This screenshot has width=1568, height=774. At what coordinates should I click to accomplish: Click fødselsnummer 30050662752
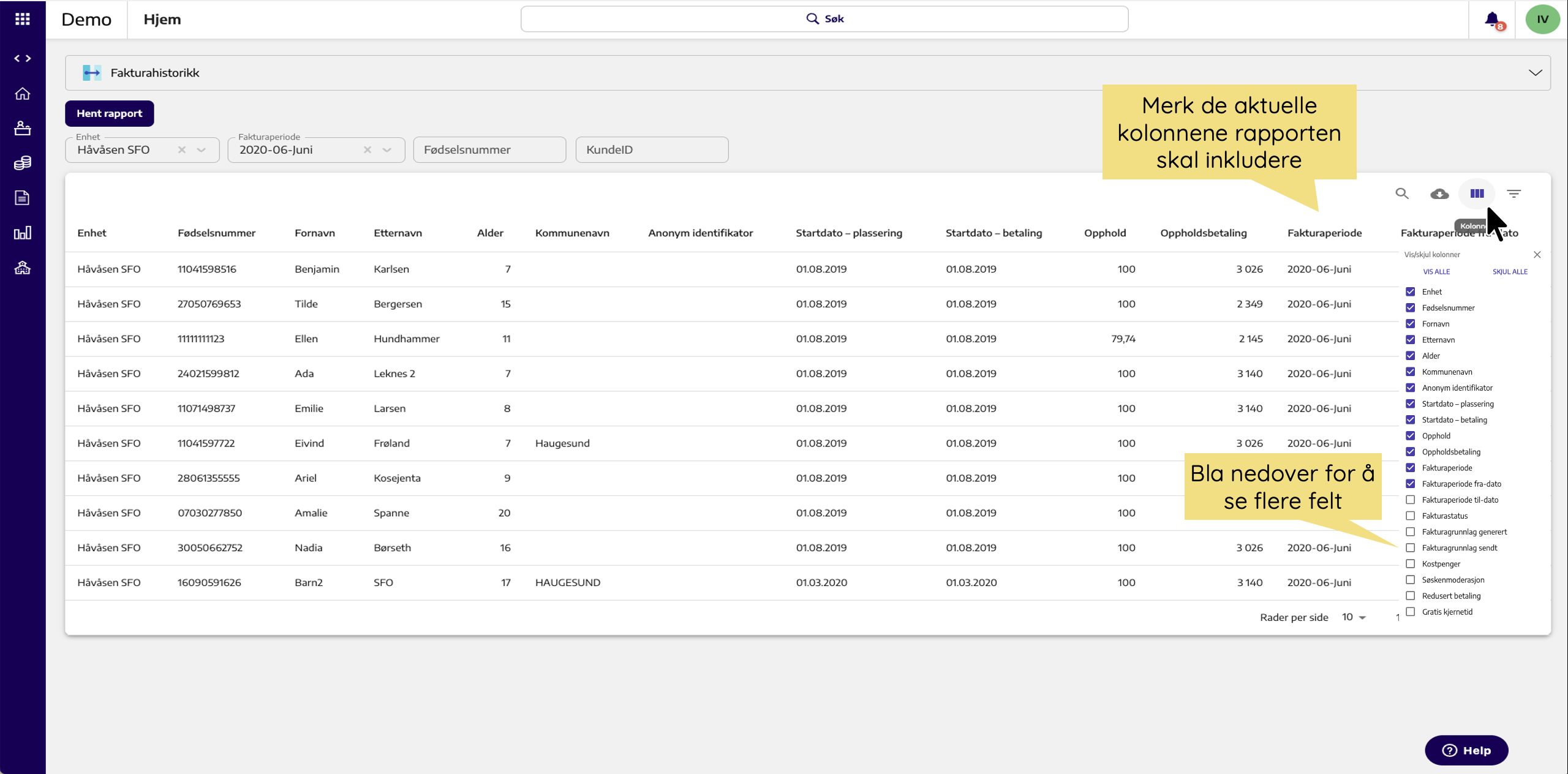point(210,547)
